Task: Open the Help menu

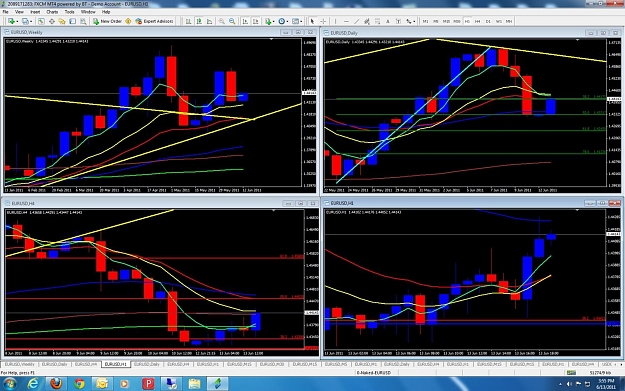Action: point(106,12)
